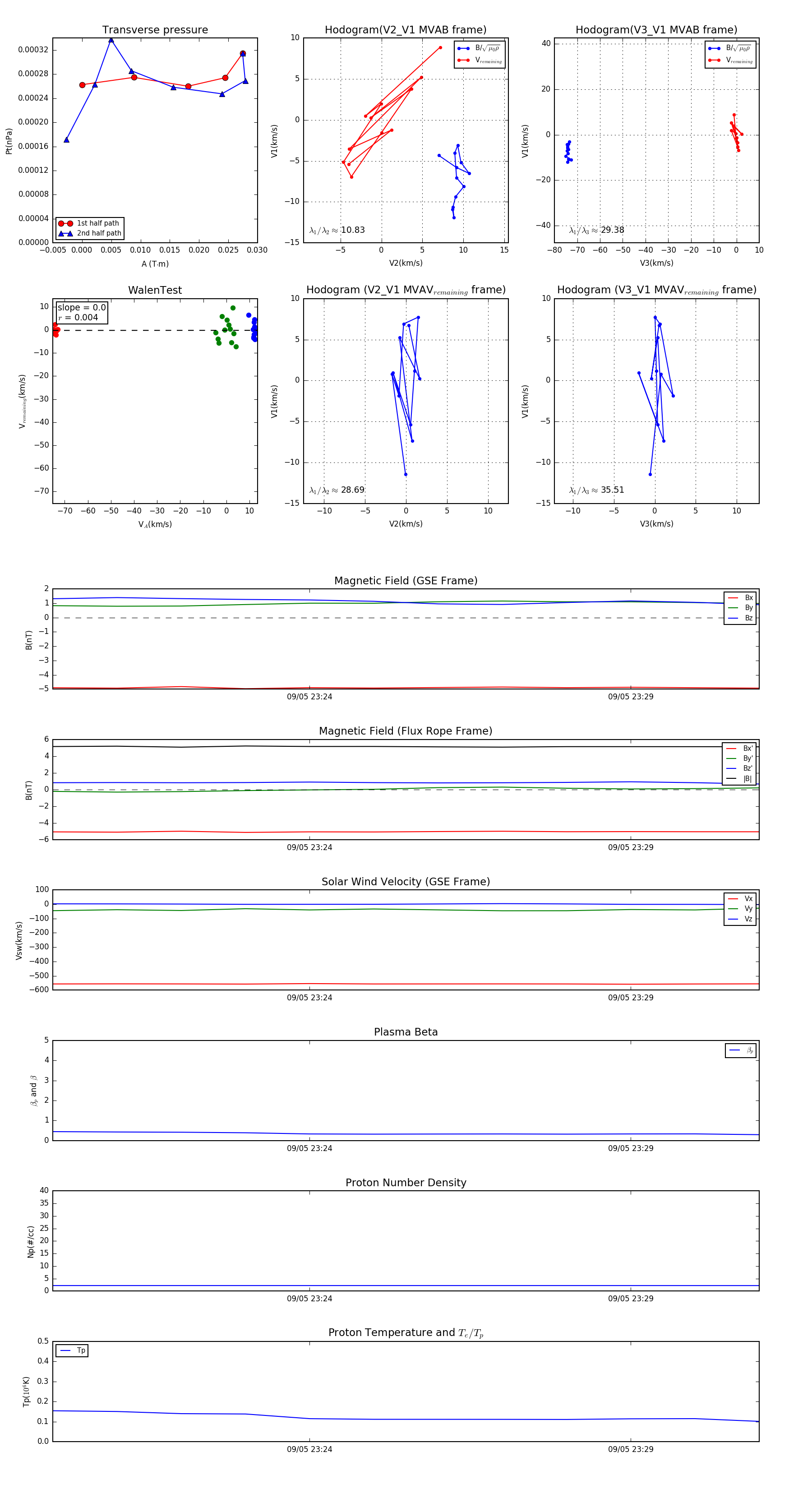
Task: Select the 'Vy' legend entry
Action: [740, 909]
